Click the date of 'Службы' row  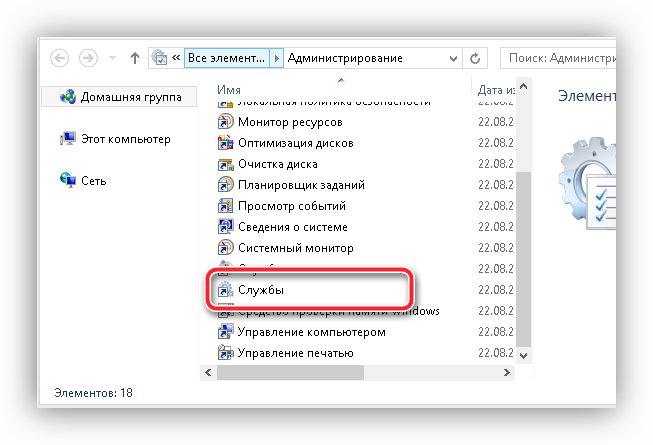(x=496, y=290)
